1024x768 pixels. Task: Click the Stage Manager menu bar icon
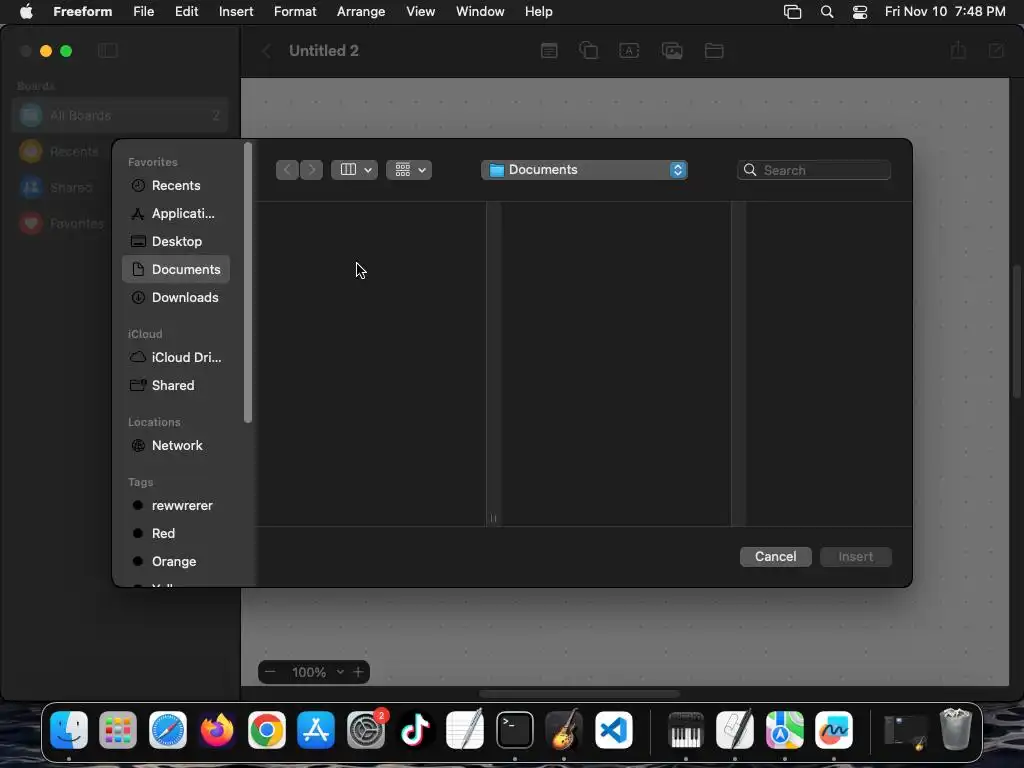tap(792, 12)
